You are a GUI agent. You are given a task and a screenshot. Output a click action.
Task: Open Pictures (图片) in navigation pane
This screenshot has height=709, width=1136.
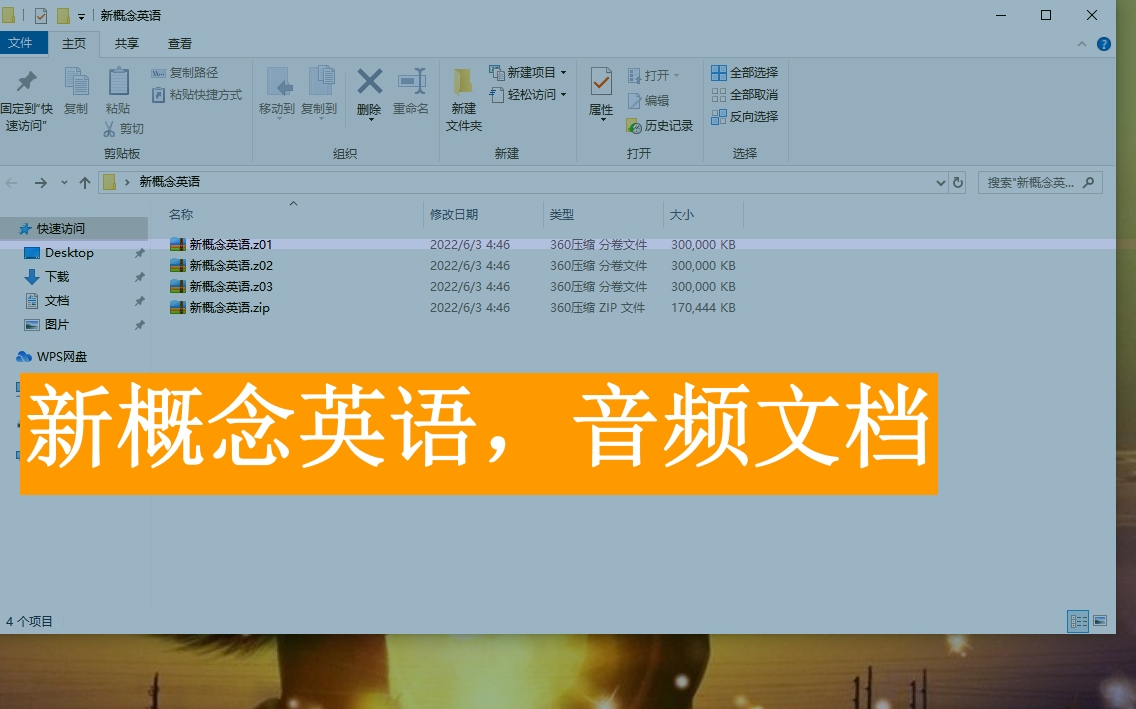coord(57,324)
